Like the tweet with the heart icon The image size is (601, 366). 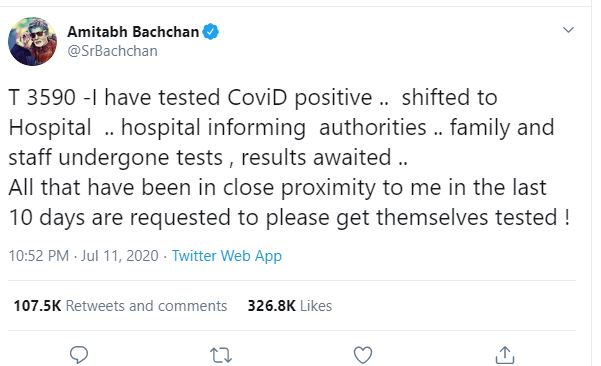tap(363, 355)
